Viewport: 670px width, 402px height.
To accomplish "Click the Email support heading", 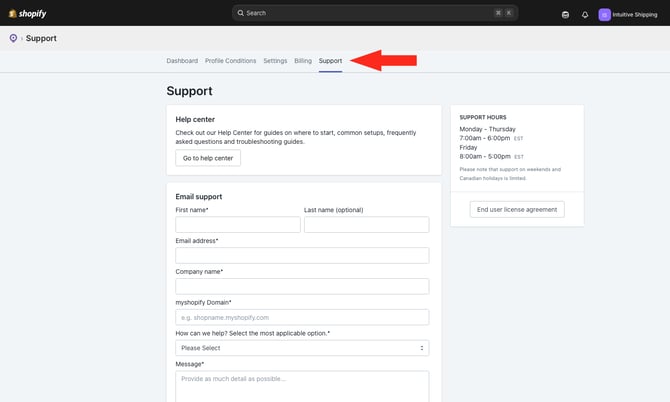I will (x=199, y=197).
